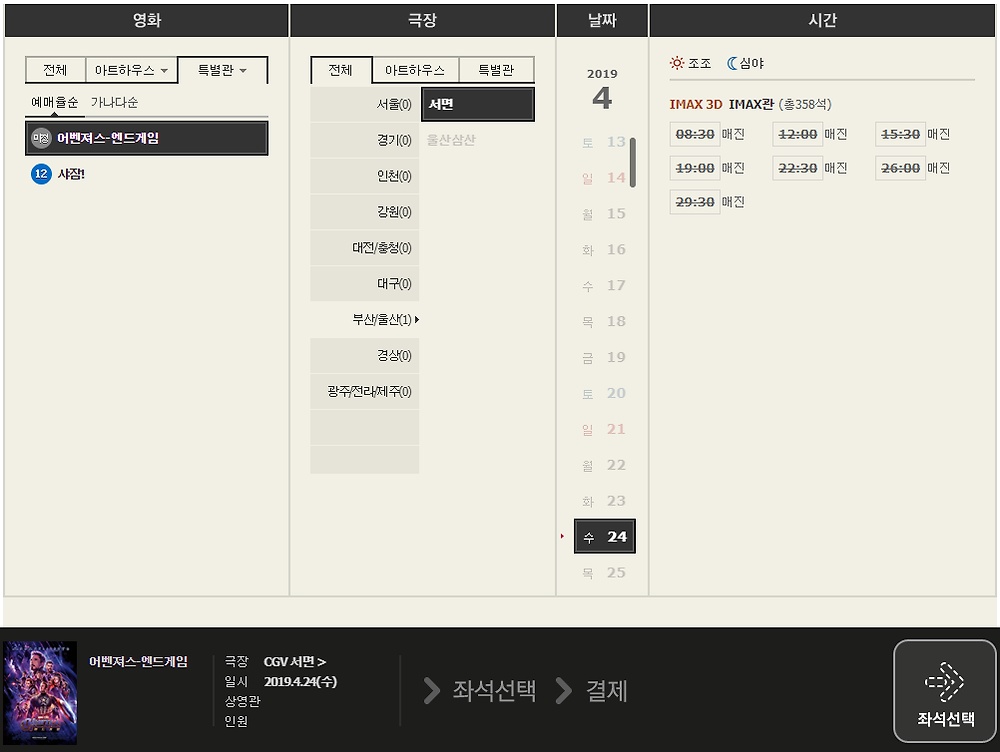Image resolution: width=1000 pixels, height=752 pixels.
Task: Switch to the theater 전체 tab
Action: pyautogui.click(x=341, y=70)
